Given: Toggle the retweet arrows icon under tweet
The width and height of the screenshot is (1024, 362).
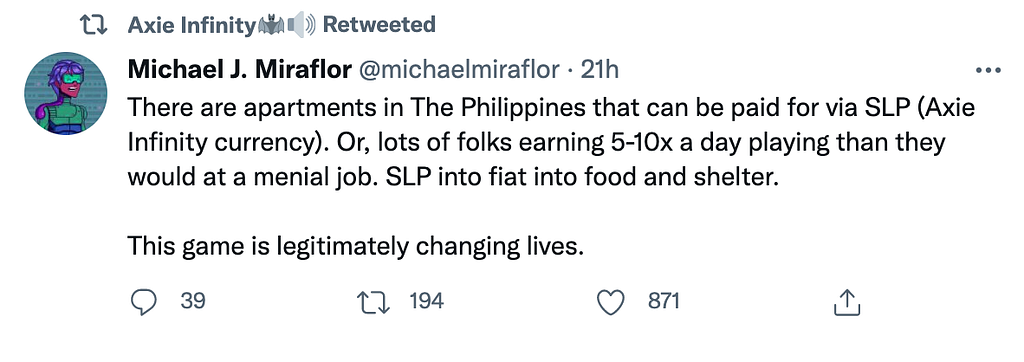Looking at the screenshot, I should tap(375, 302).
